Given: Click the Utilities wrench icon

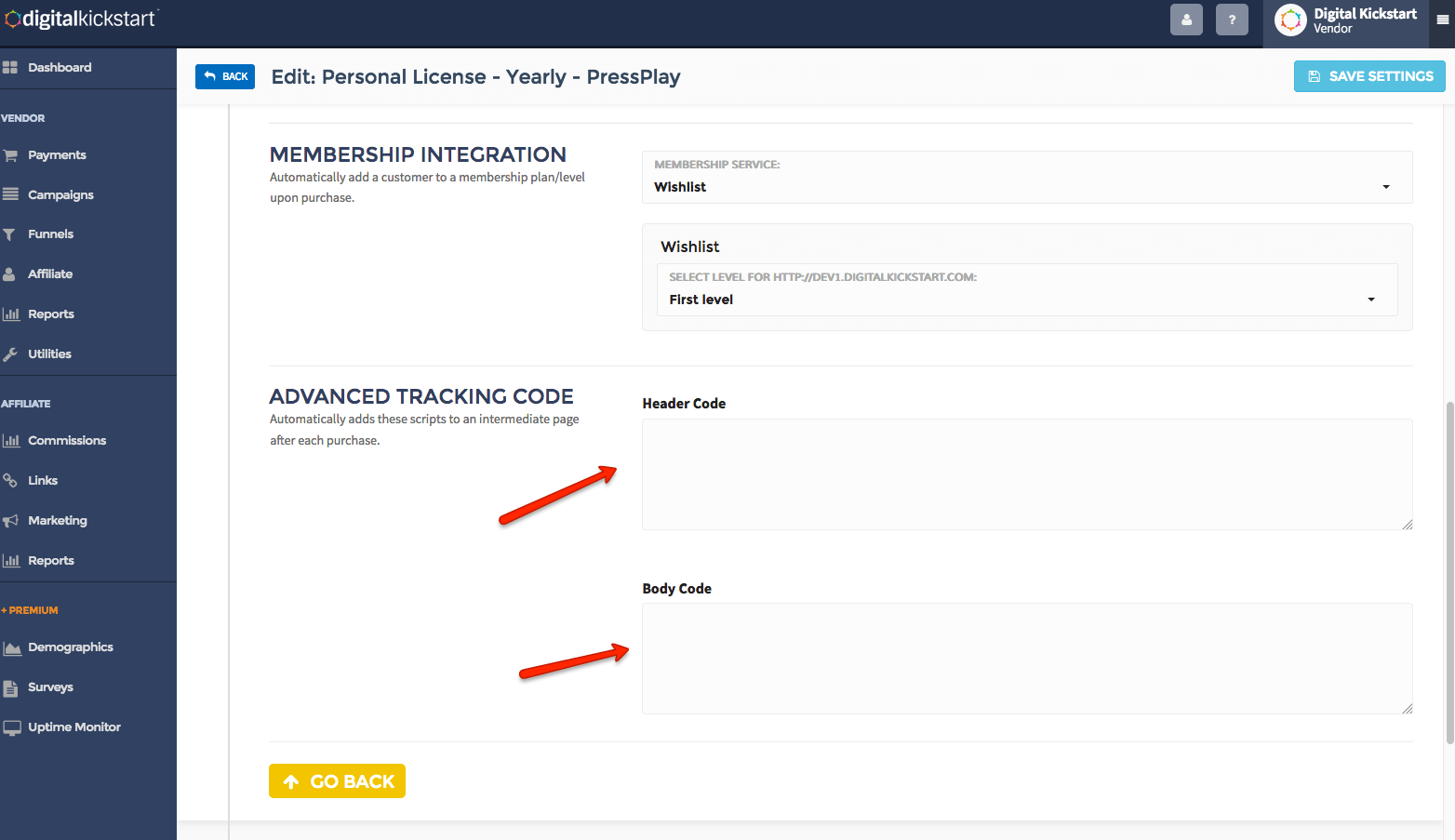Looking at the screenshot, I should click(x=10, y=354).
